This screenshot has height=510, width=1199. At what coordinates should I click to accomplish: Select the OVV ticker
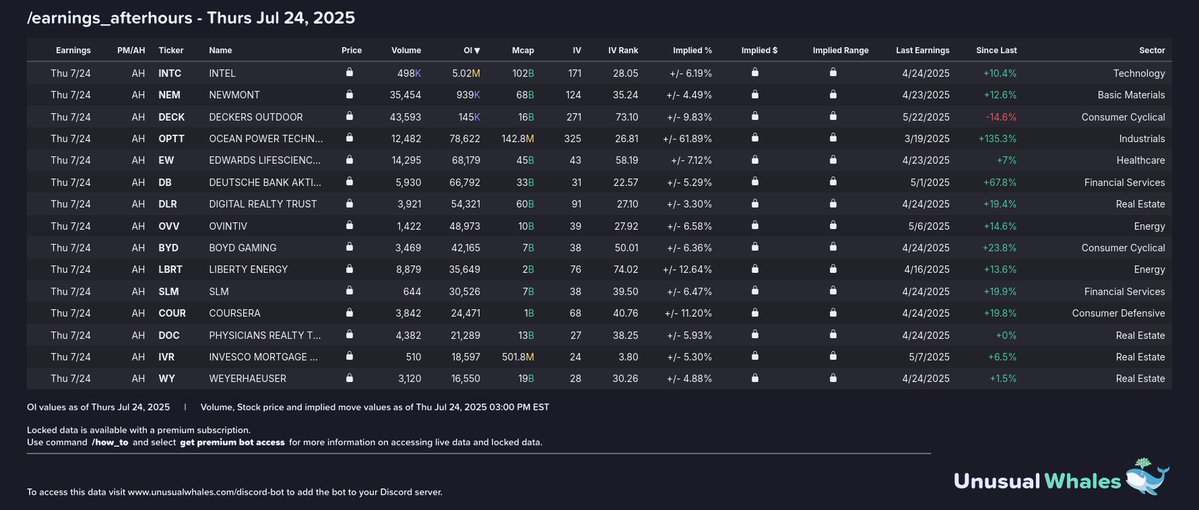click(169, 226)
